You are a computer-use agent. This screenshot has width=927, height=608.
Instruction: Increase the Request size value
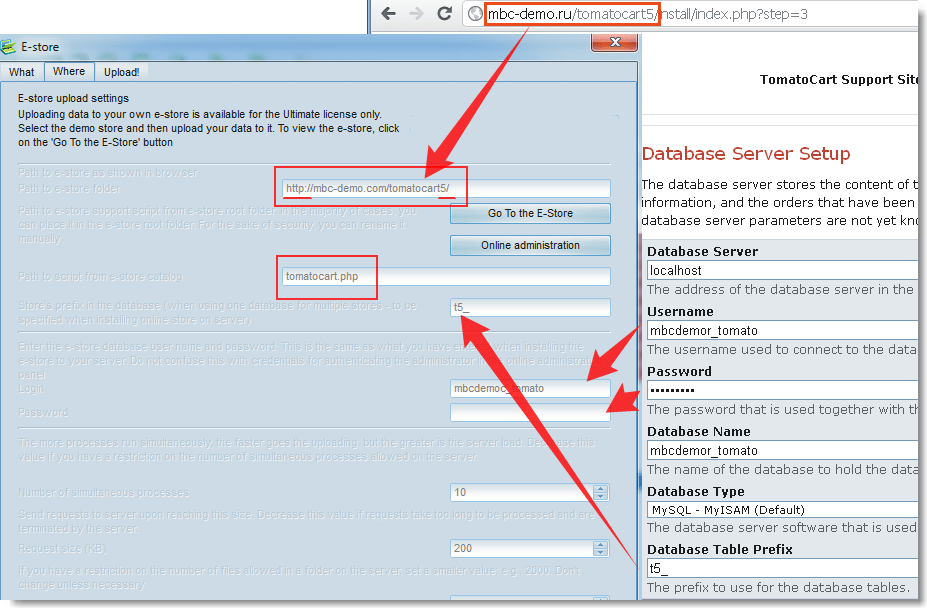tap(600, 544)
